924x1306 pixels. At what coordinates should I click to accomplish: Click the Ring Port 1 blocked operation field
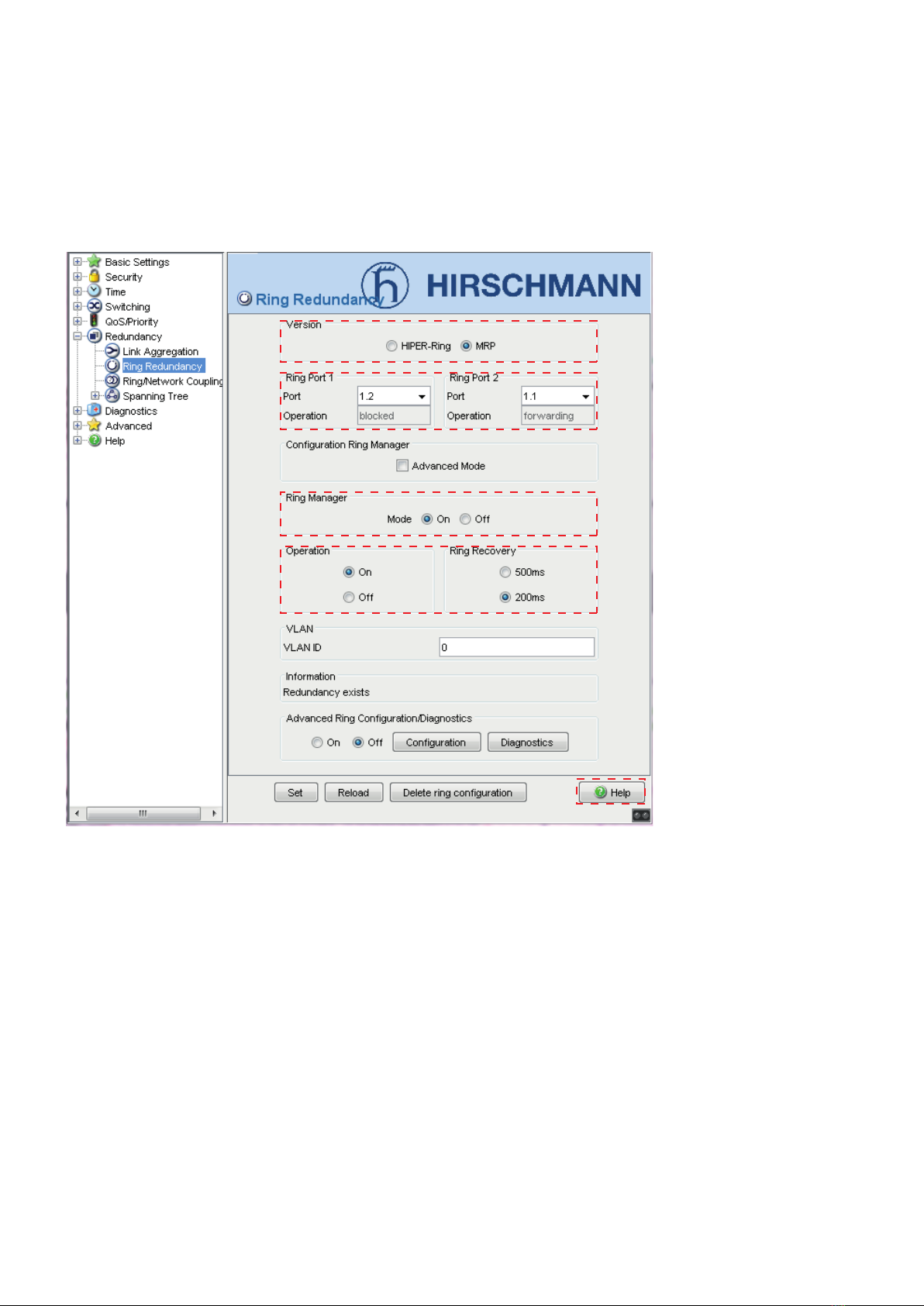[x=394, y=416]
